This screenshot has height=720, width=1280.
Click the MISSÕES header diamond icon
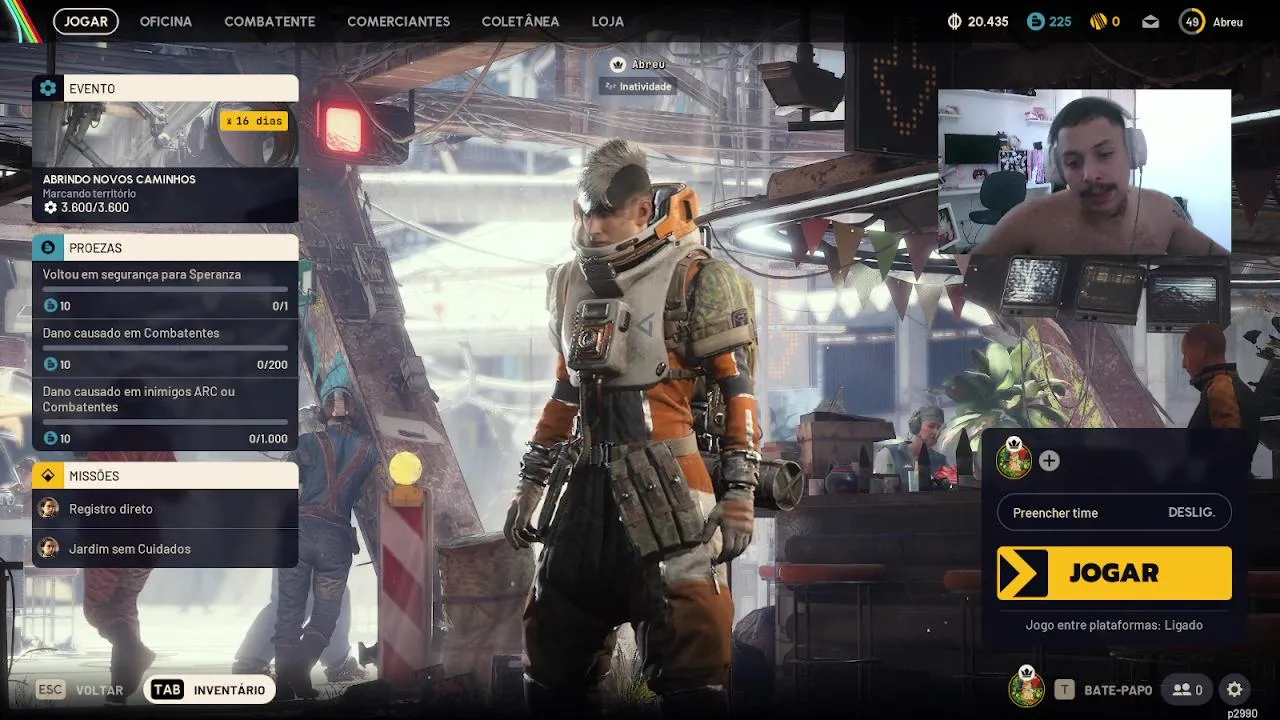pyautogui.click(x=48, y=475)
